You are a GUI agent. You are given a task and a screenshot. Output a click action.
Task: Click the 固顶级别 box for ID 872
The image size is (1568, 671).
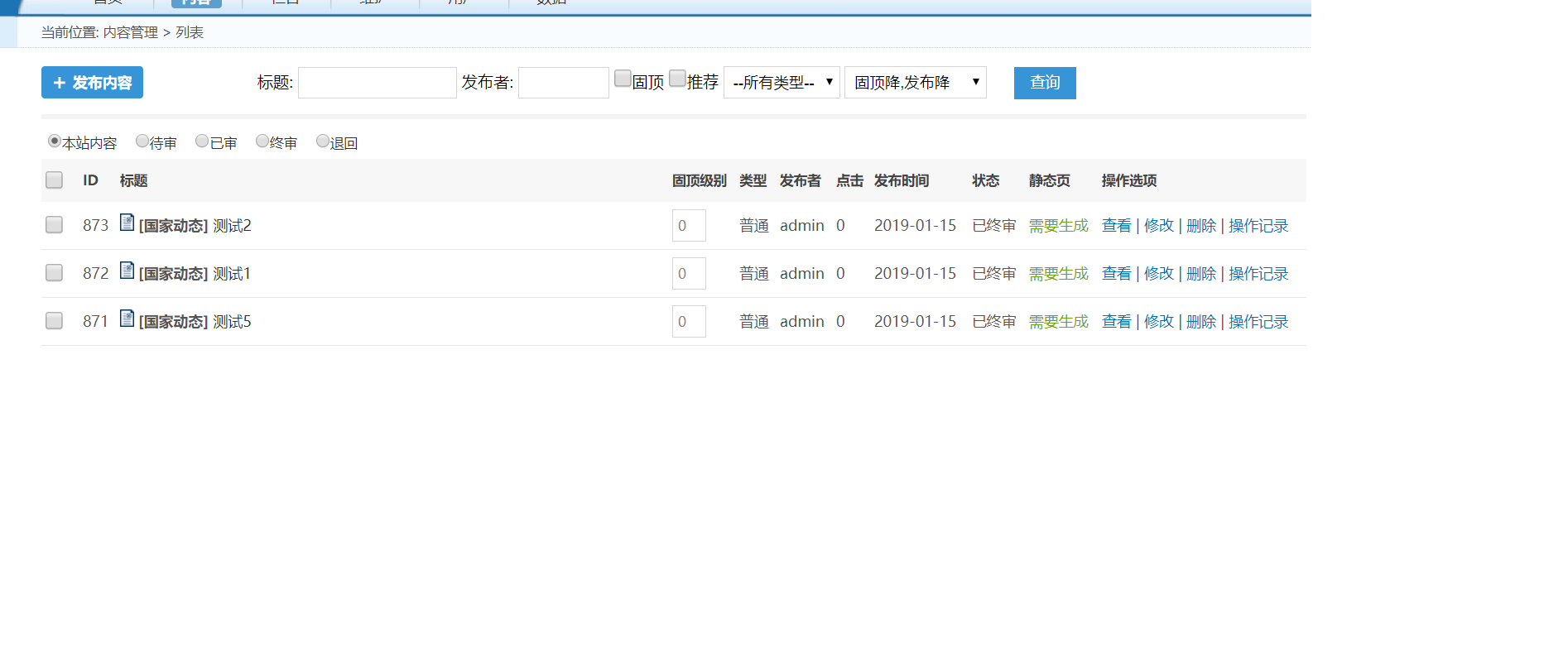tap(689, 274)
